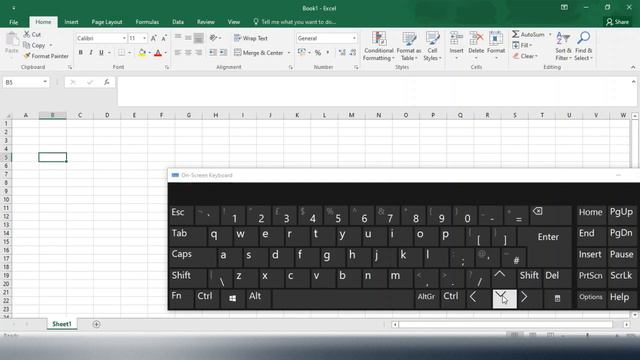Open Cell Styles gallery
Image resolution: width=640 pixels, height=360 pixels.
coord(432,46)
